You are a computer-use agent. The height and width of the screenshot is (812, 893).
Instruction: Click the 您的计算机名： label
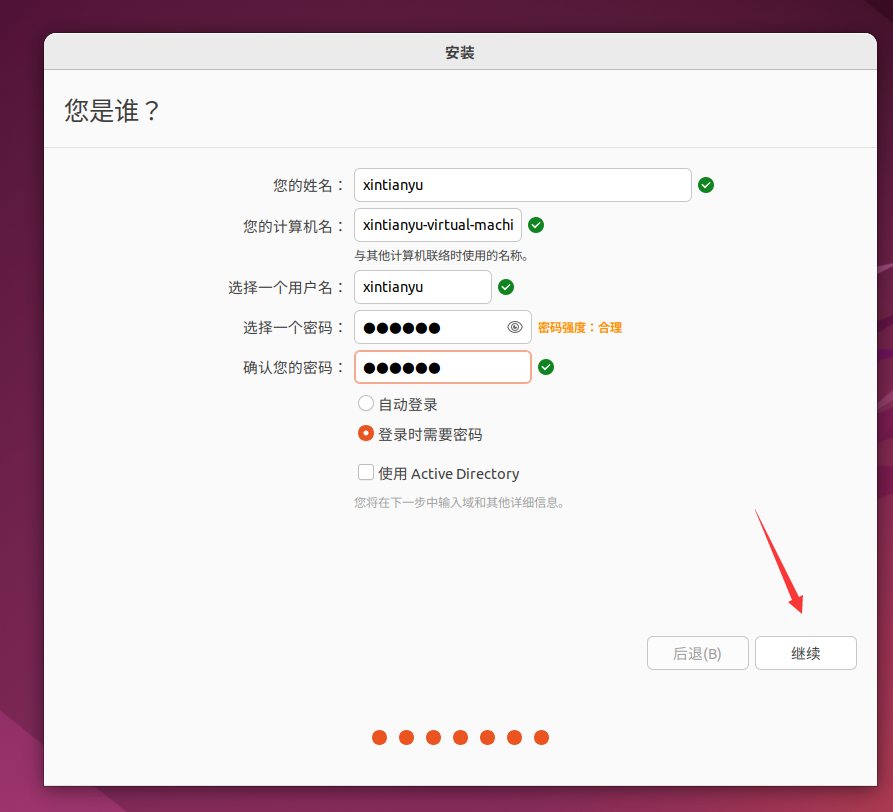pos(294,226)
